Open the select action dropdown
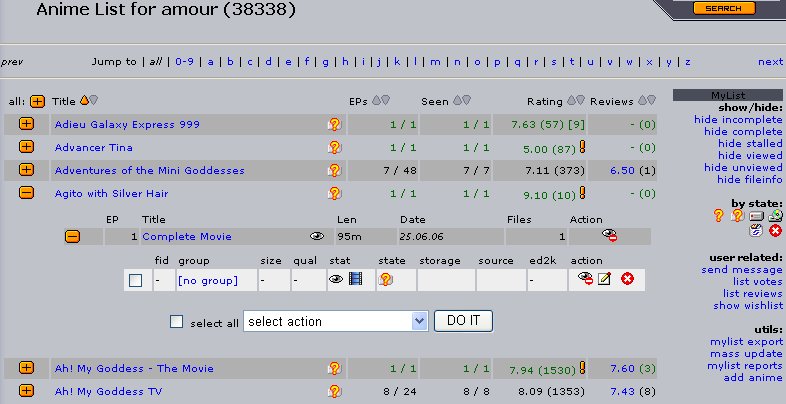786x404 pixels. point(336,322)
